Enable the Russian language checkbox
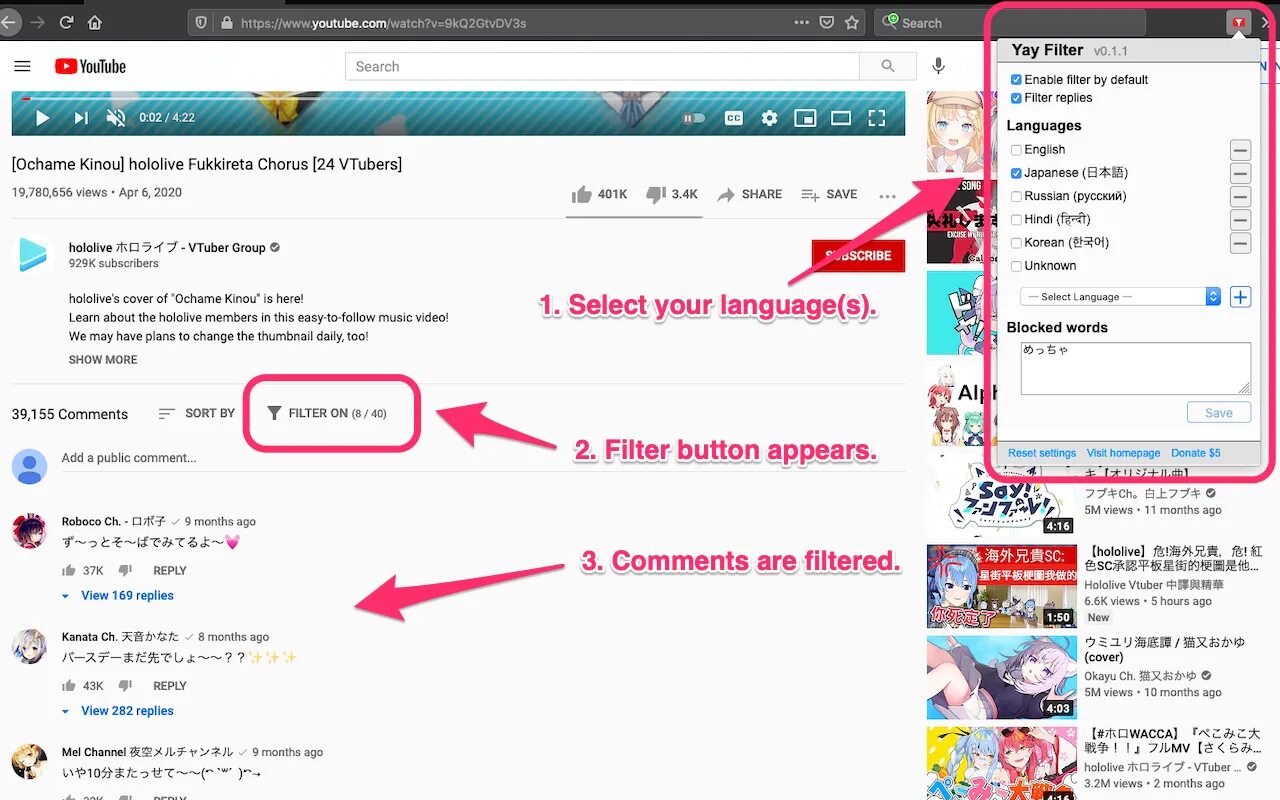The image size is (1280, 800). click(1016, 196)
